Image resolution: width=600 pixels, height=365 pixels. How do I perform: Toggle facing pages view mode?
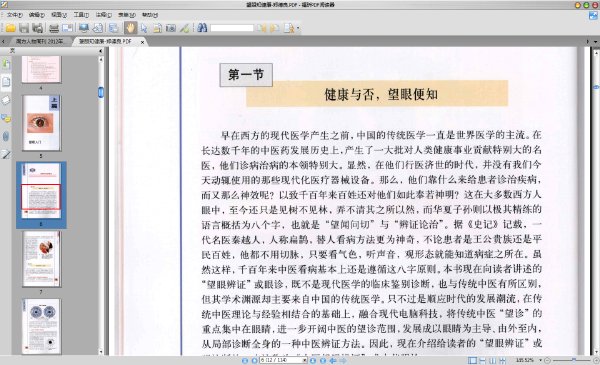click(x=492, y=360)
